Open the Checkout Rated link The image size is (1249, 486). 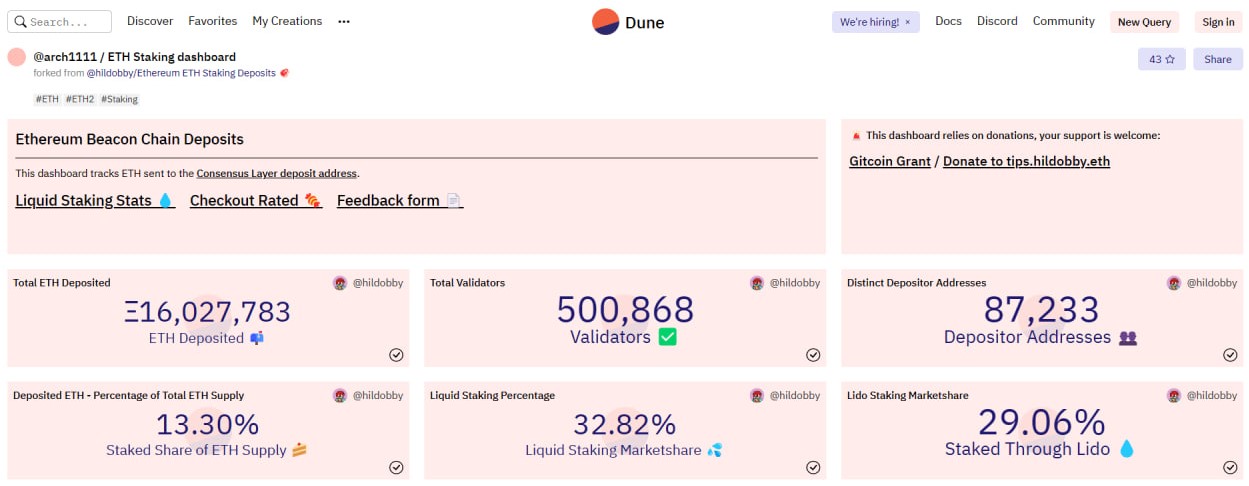coord(256,201)
